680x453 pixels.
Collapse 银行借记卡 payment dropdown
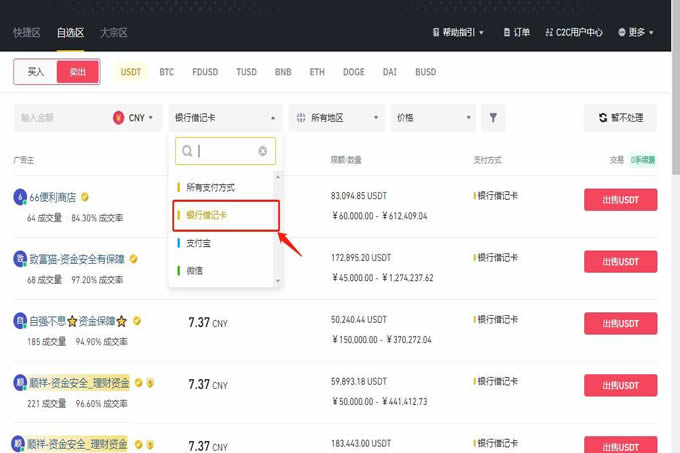tap(225, 117)
